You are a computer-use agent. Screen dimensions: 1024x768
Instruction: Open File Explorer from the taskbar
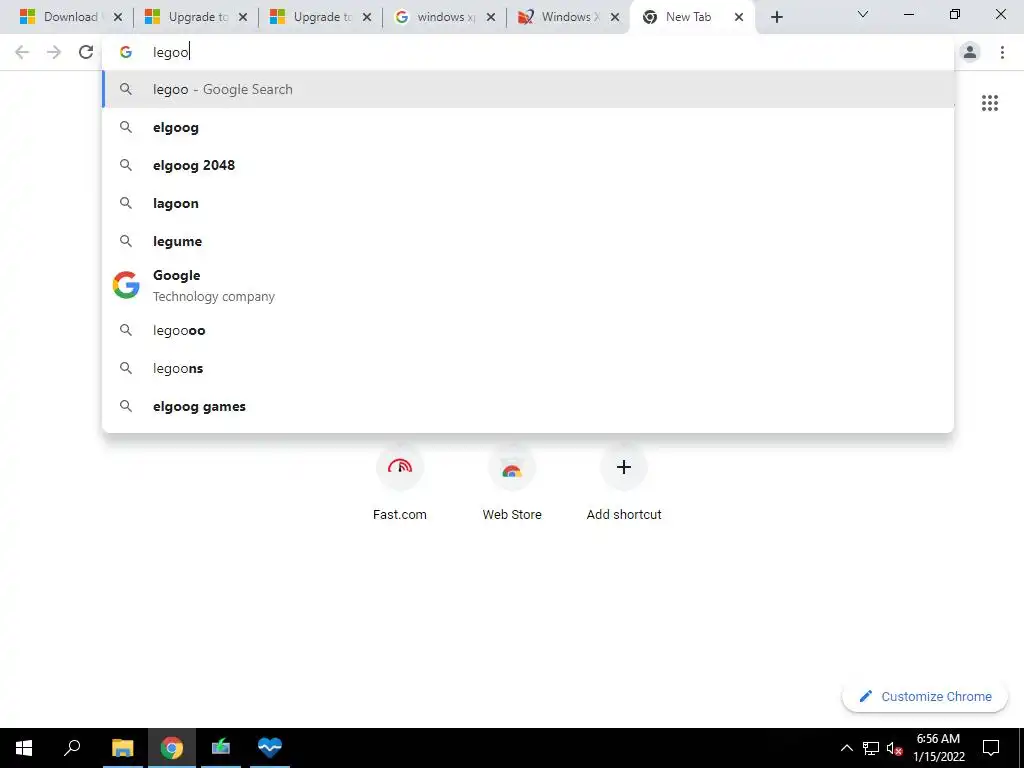[123, 748]
